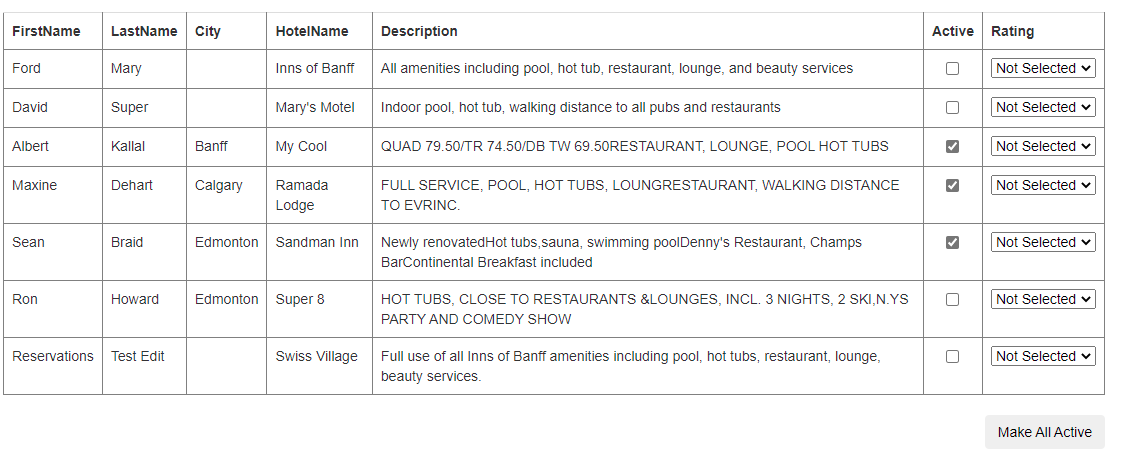Uncheck Active for My Cool hotel
The image size is (1123, 467).
click(952, 146)
